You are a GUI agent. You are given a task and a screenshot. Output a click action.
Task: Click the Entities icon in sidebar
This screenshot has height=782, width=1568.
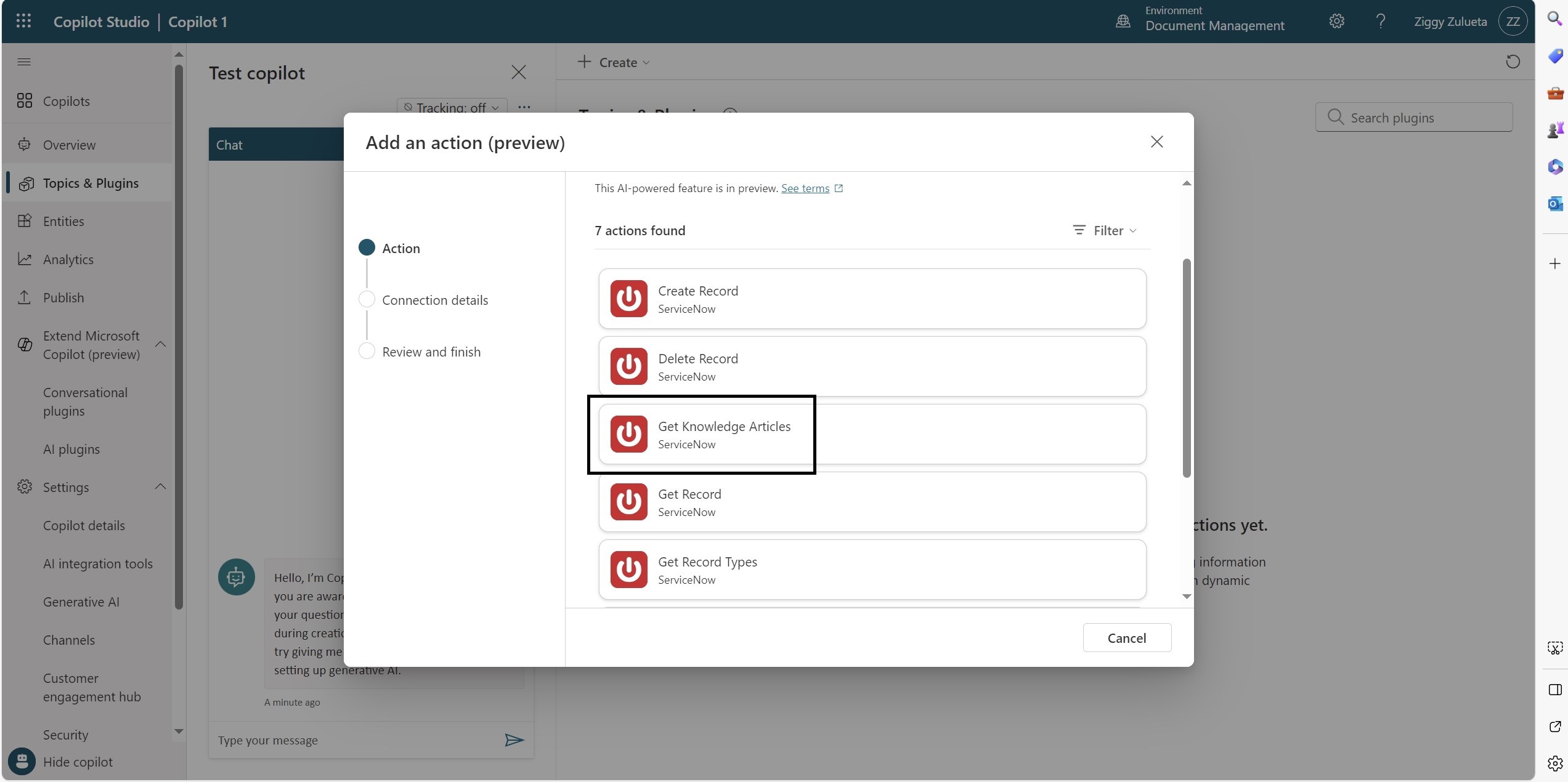[25, 221]
